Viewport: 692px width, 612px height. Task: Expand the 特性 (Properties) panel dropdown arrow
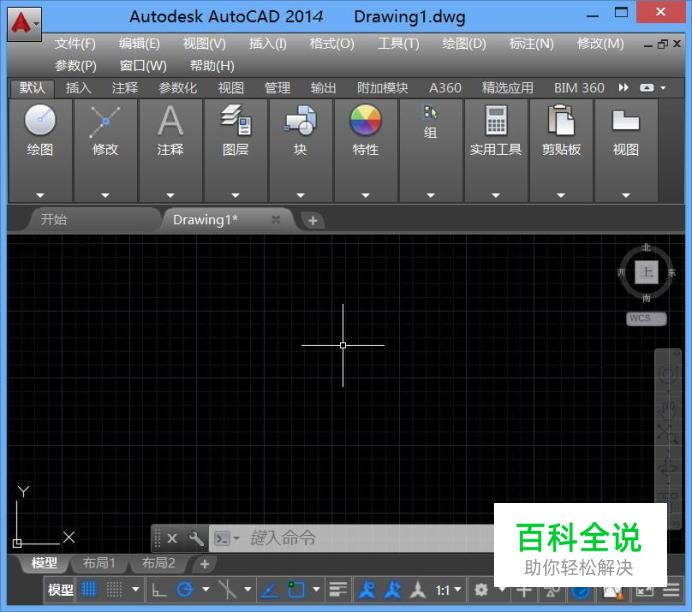pyautogui.click(x=366, y=195)
